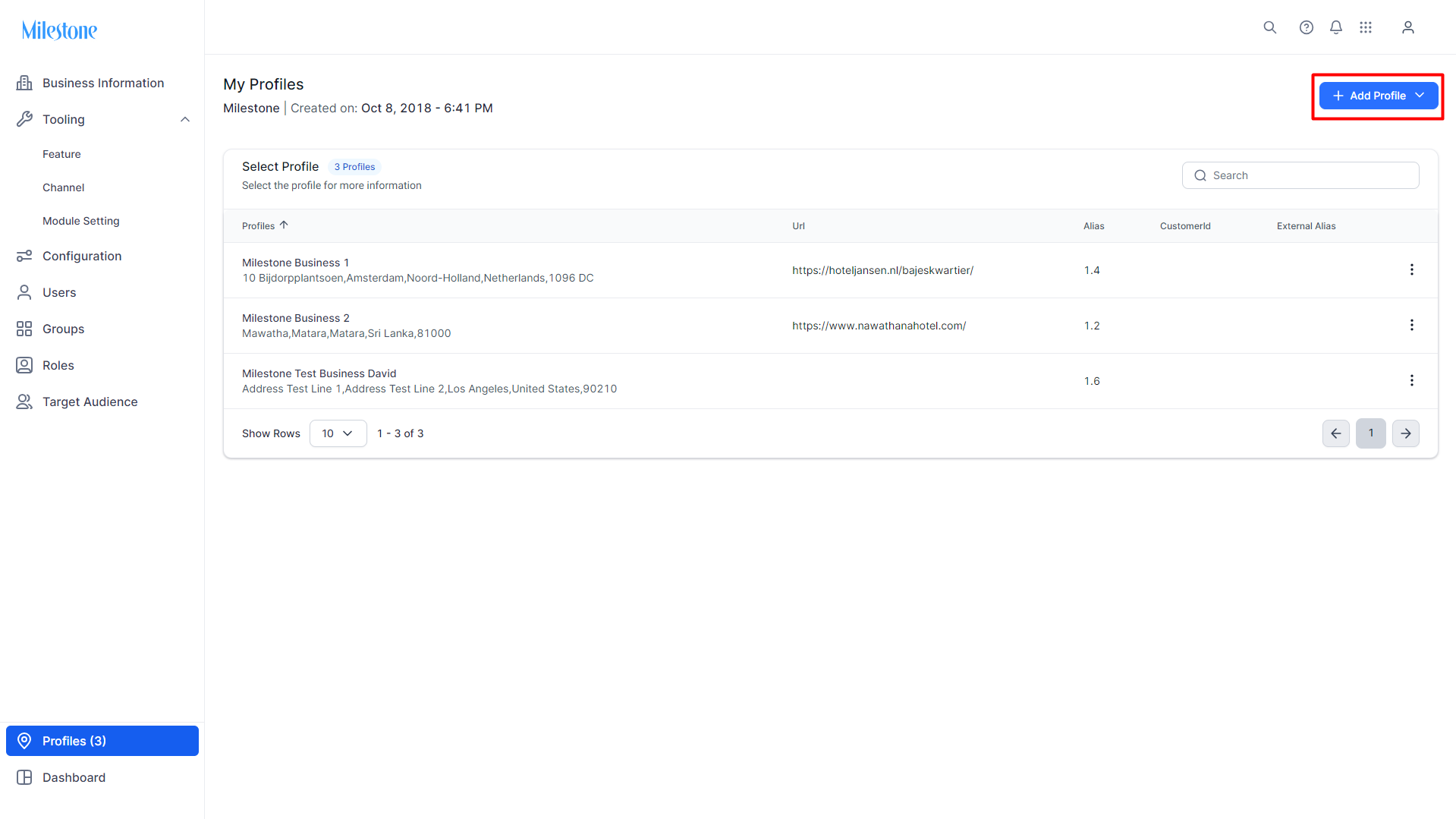1456x819 pixels.
Task: Click the Configuration sliders icon
Action: coord(24,256)
